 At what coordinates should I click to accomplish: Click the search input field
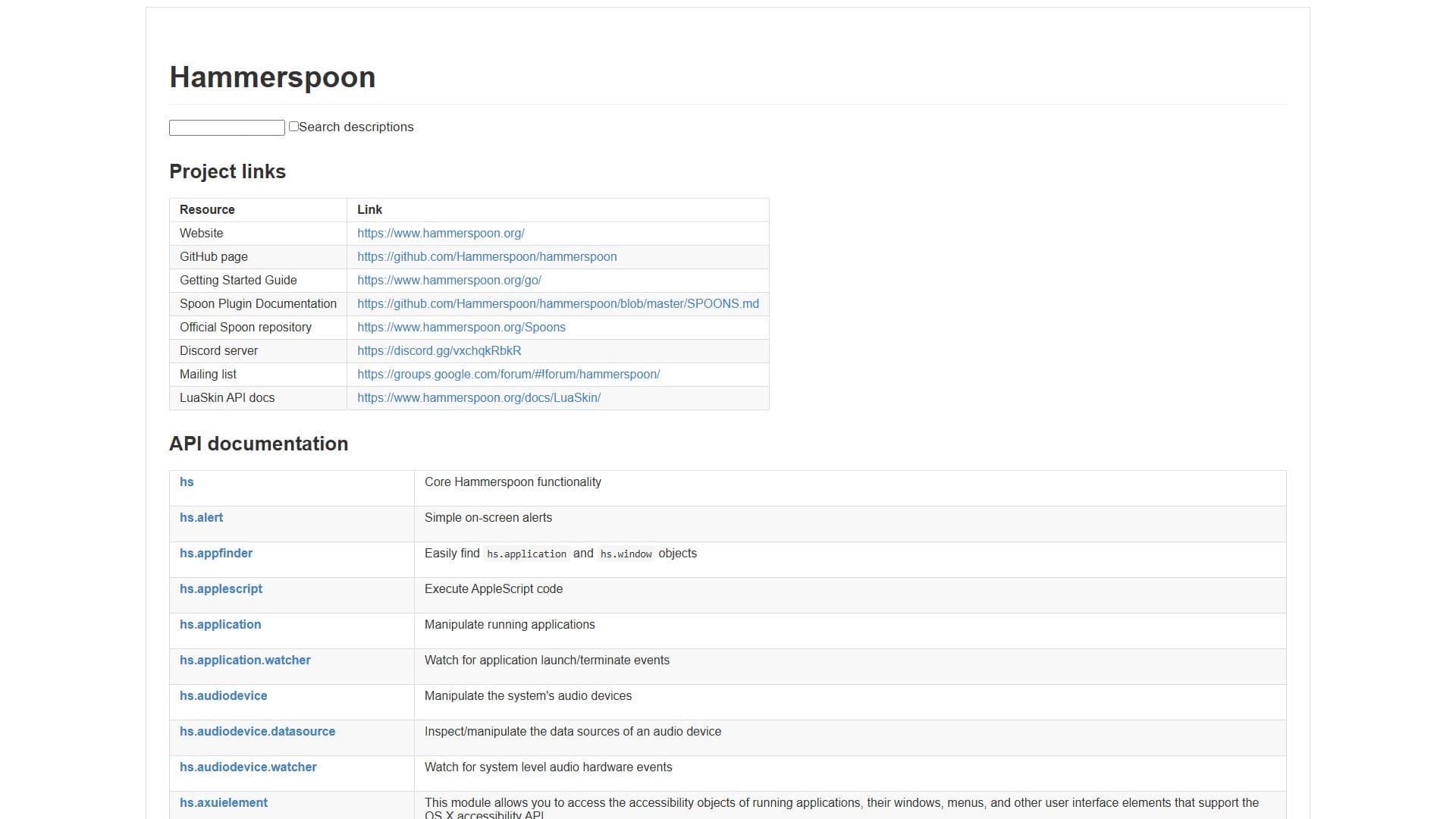[x=227, y=127]
